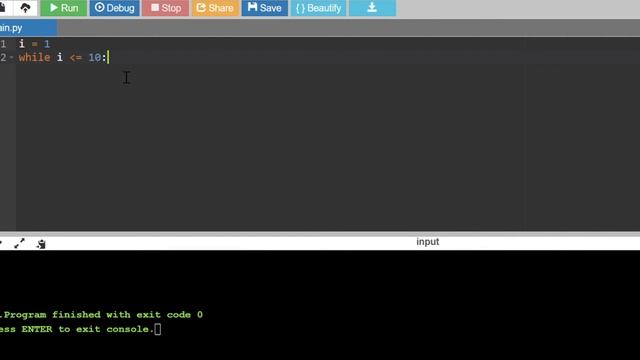The height and width of the screenshot is (360, 640).
Task: Click the "while i <= 10:" code line
Action: coord(62,58)
